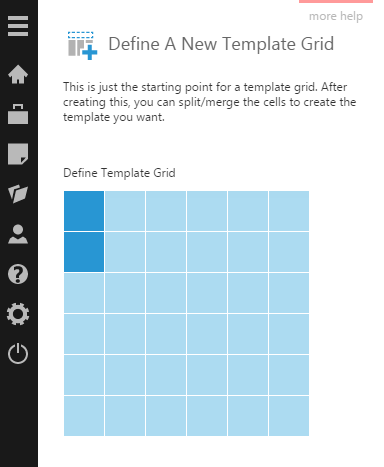The height and width of the screenshot is (467, 384).
Task: Open the folder icon in the sidebar
Action: (18, 194)
